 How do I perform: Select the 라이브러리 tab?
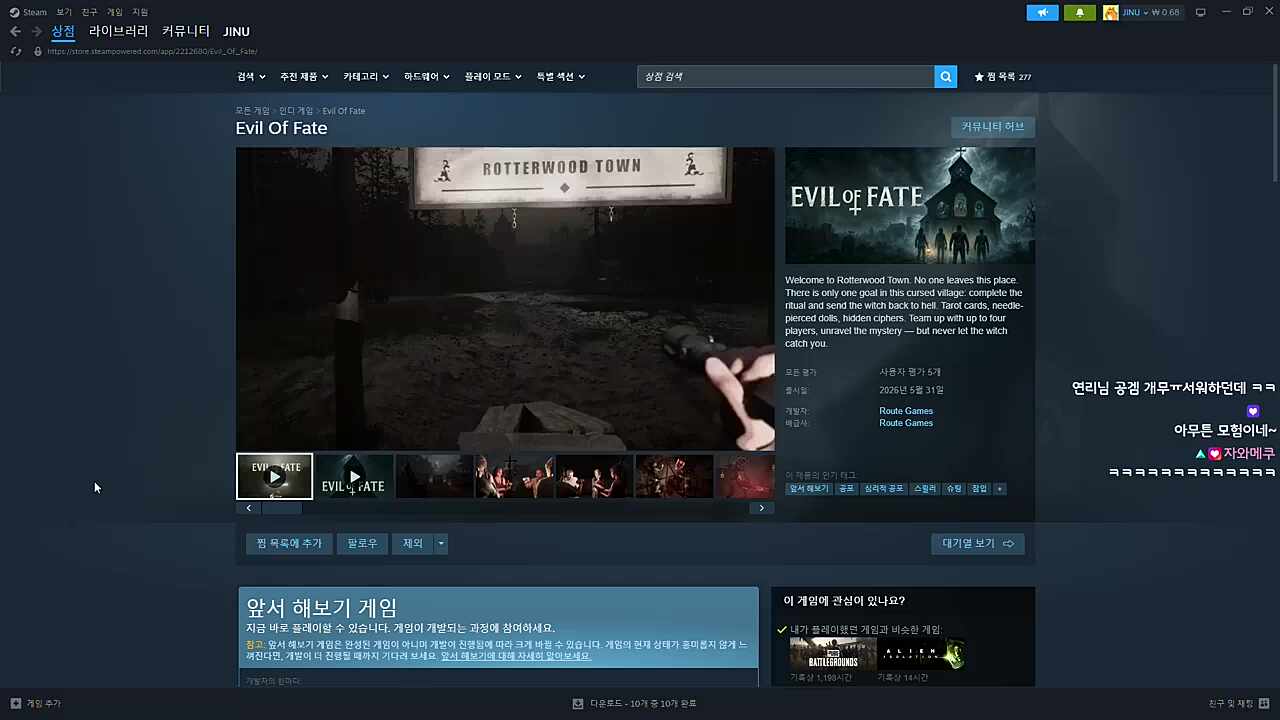(118, 32)
